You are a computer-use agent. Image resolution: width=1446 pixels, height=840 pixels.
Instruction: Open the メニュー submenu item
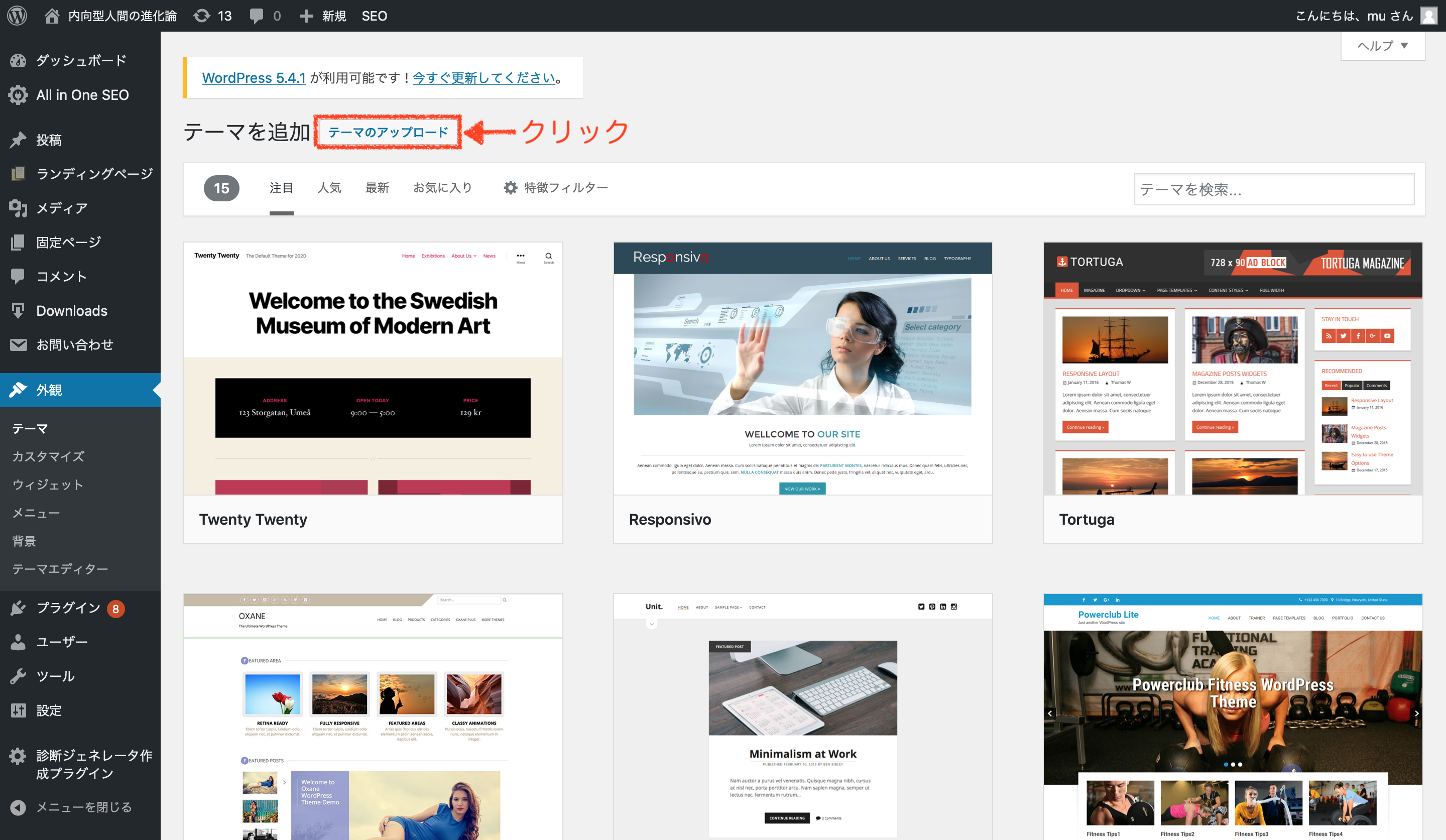pos(36,512)
